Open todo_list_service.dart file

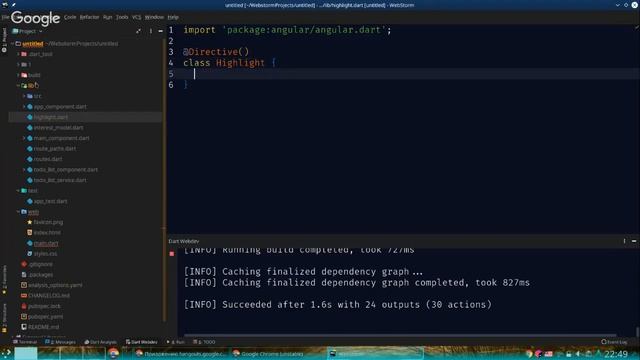click(x=60, y=180)
